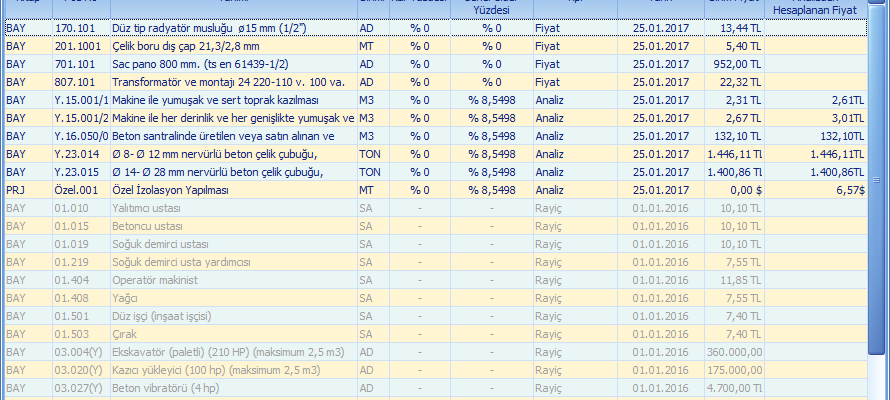Screen dimensions: 890x400
Task: Select the Beton santralinde üretilen row
Action: pyautogui.click(x=232, y=136)
